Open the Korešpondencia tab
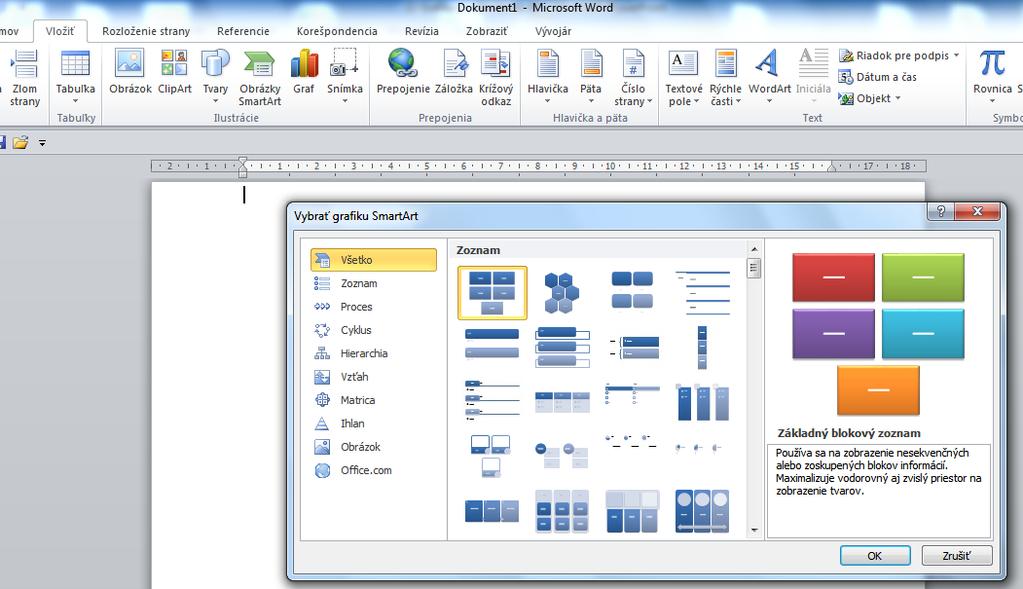 coord(337,31)
